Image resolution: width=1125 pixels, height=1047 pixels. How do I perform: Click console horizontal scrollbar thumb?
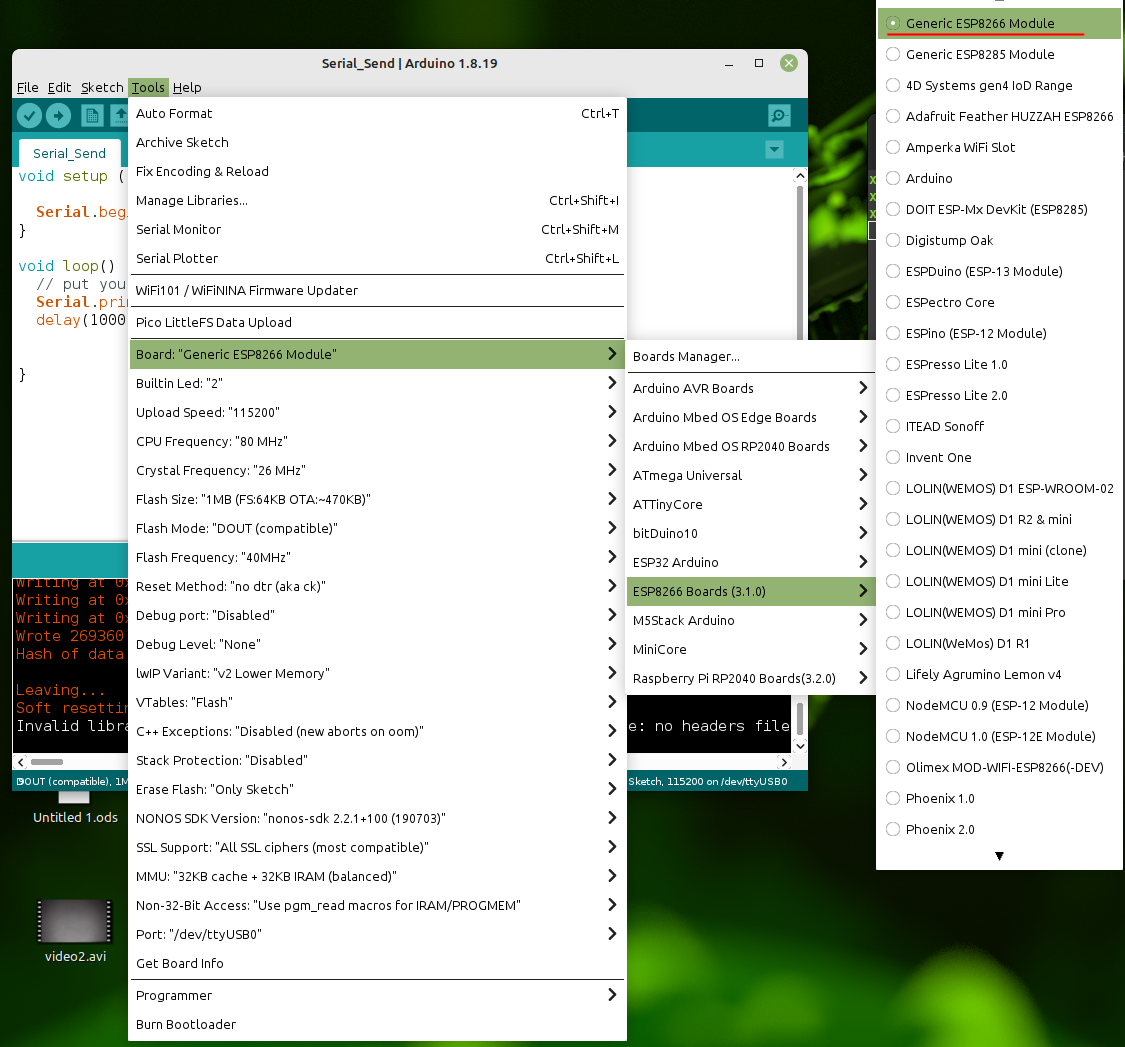click(47, 761)
